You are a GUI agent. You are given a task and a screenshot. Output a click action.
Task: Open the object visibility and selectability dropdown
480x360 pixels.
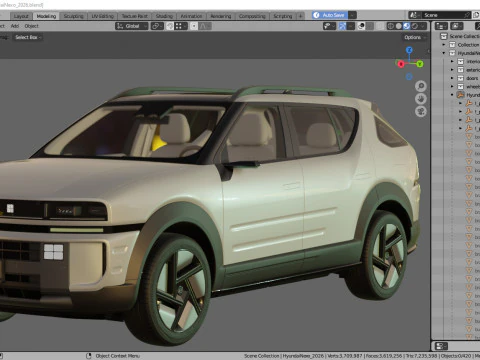[x=329, y=26]
